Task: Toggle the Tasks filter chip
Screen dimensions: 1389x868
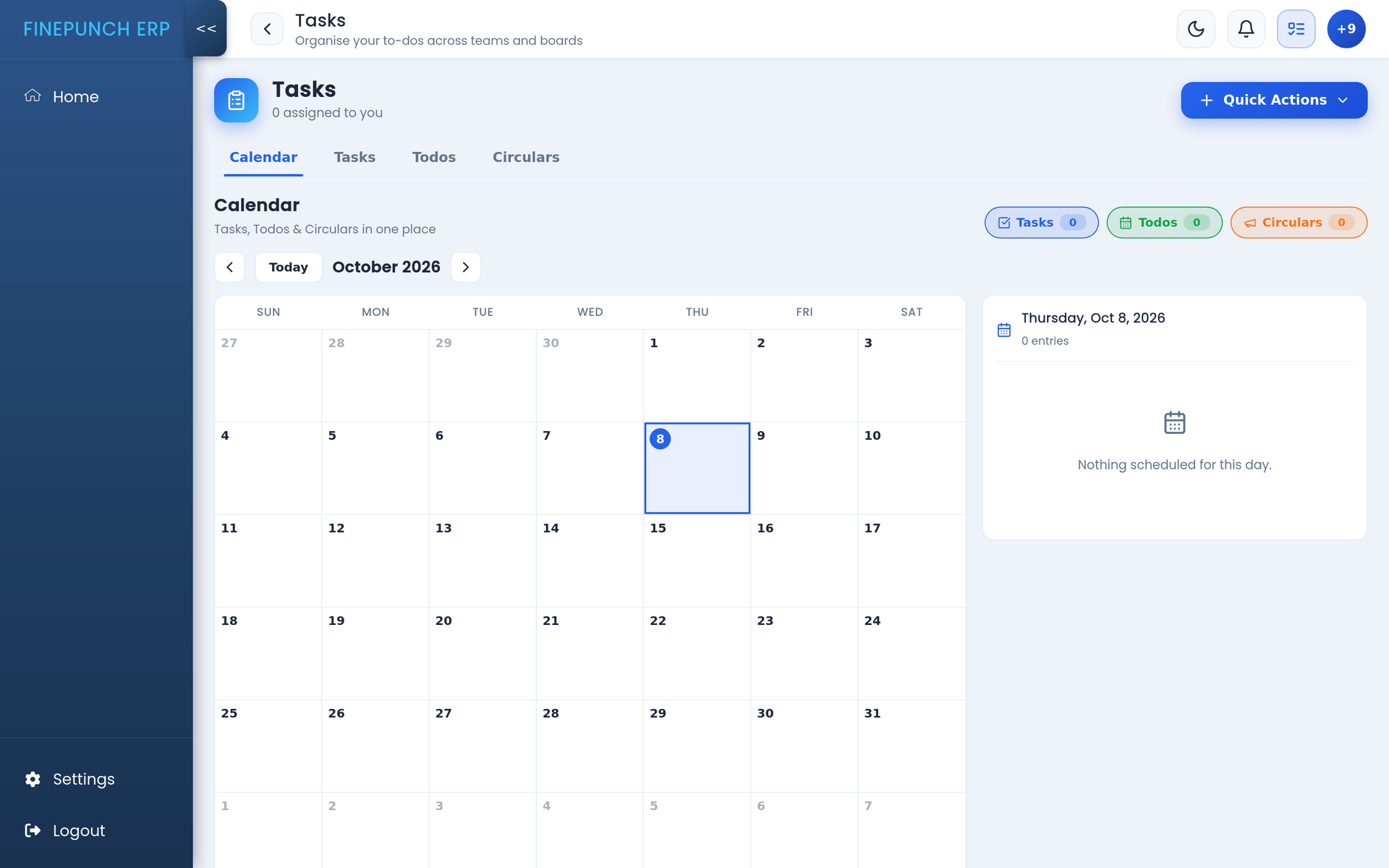Action: click(x=1041, y=222)
